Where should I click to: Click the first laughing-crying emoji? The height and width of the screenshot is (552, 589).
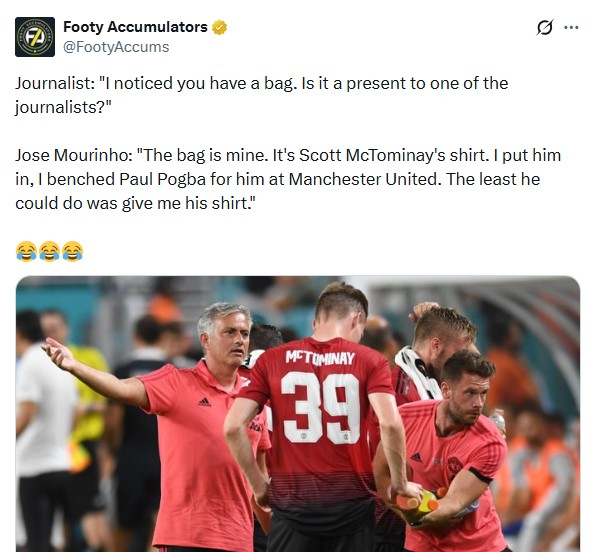point(26,251)
